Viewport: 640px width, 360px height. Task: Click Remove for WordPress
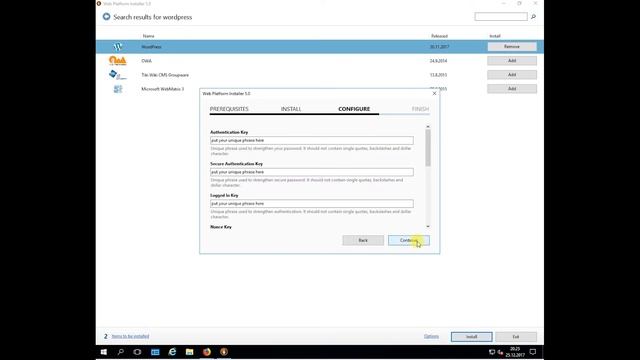pyautogui.click(x=512, y=47)
